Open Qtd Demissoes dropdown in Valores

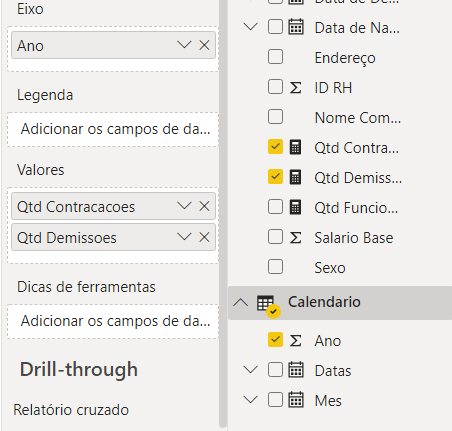184,237
